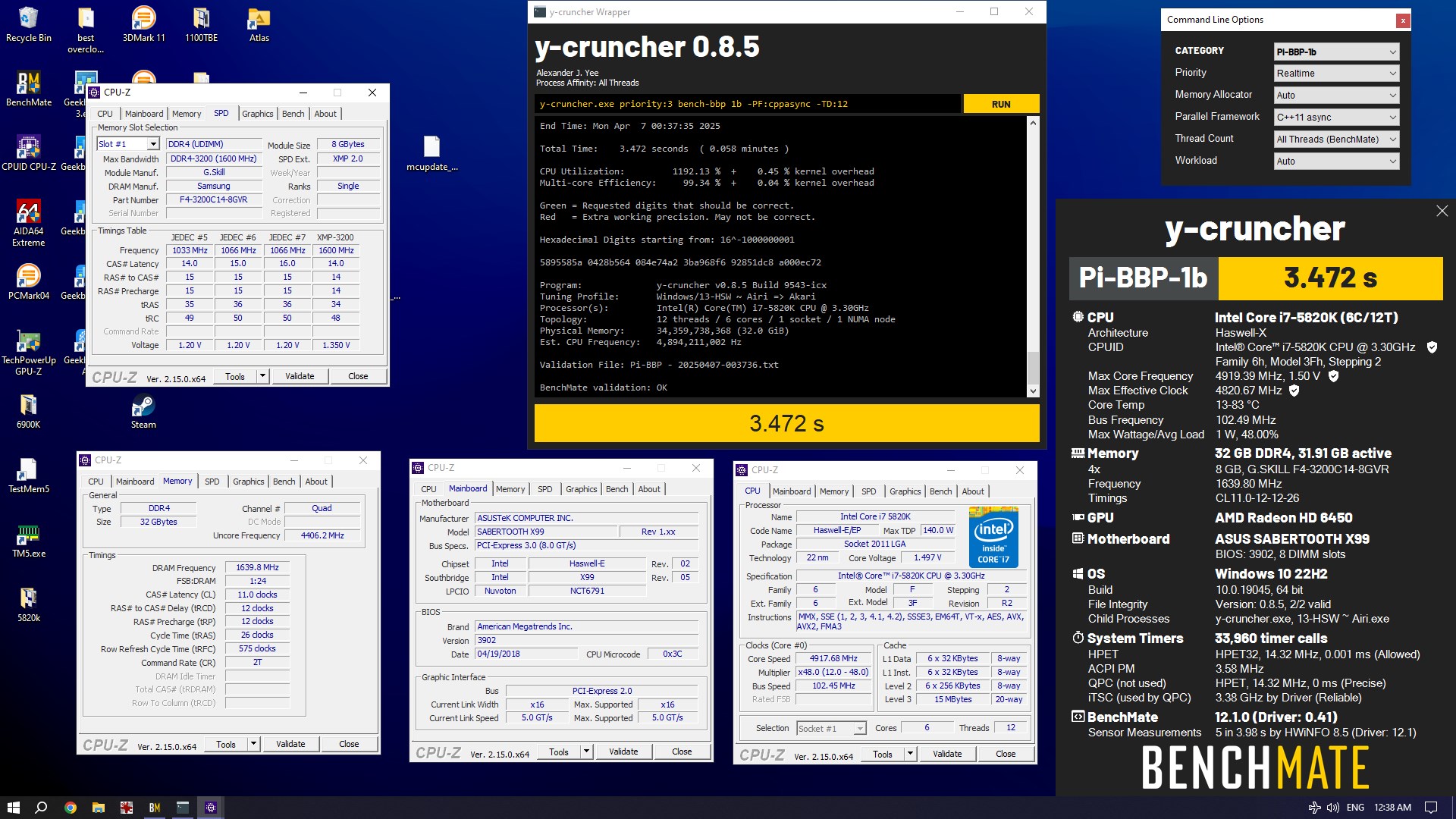The height and width of the screenshot is (819, 1456).
Task: Open the Slot #1 memory slot dropdown
Action: (x=128, y=144)
